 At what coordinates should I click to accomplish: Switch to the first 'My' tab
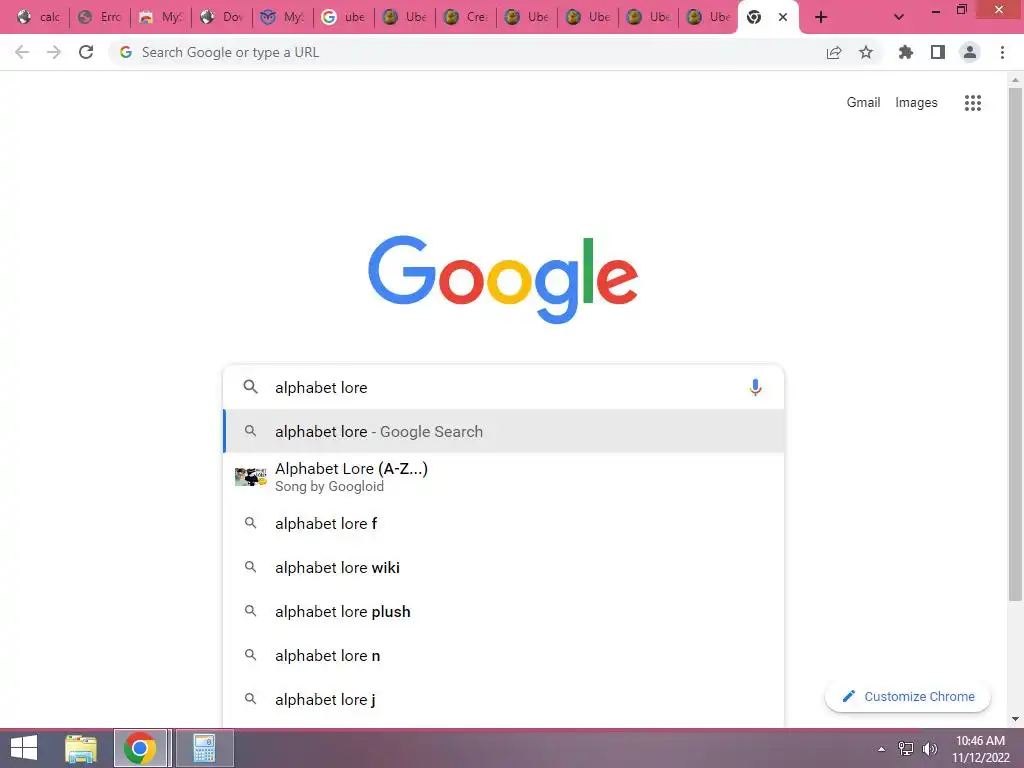[160, 17]
